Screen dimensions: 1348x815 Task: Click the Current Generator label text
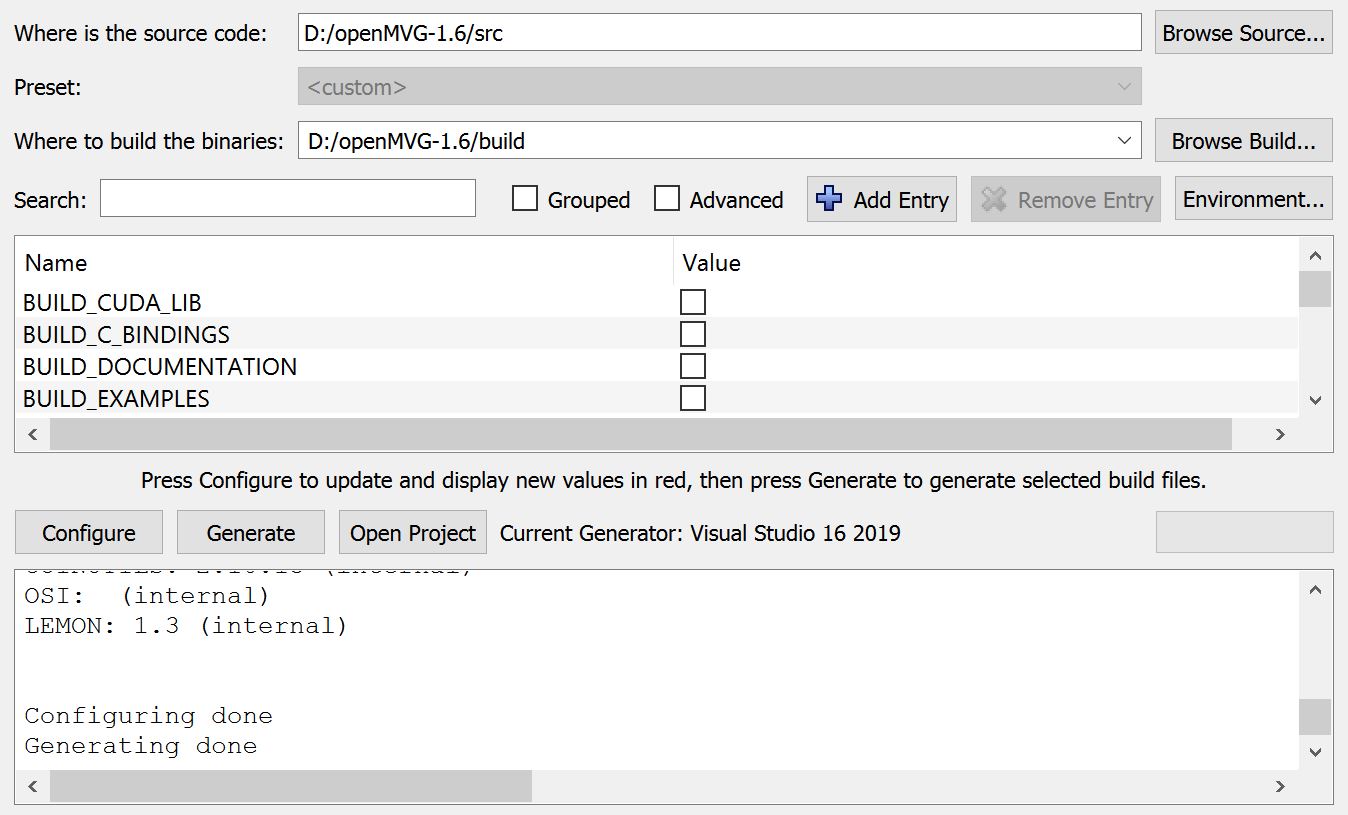point(700,533)
